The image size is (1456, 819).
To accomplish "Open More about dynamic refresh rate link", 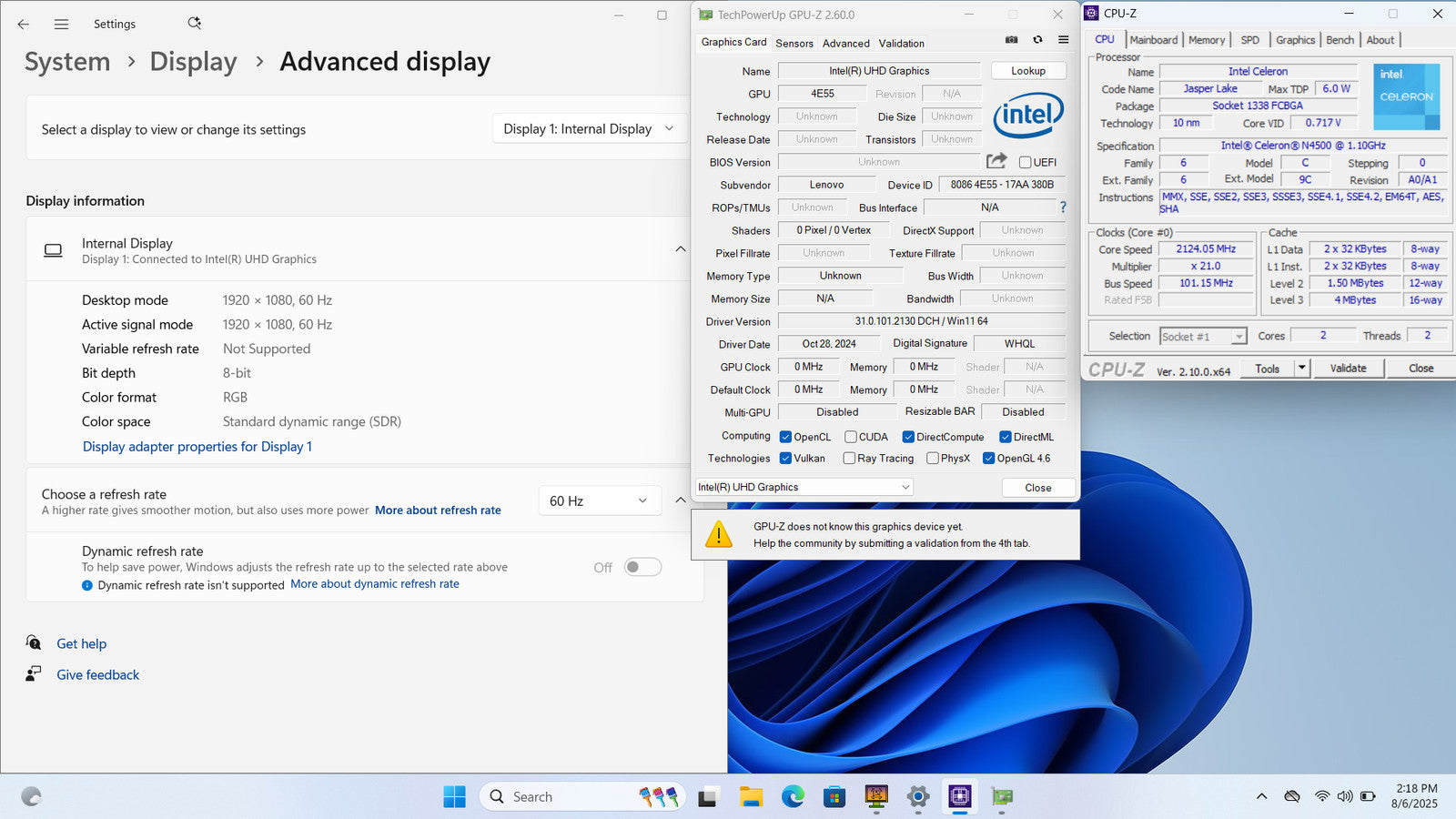I will click(x=375, y=584).
